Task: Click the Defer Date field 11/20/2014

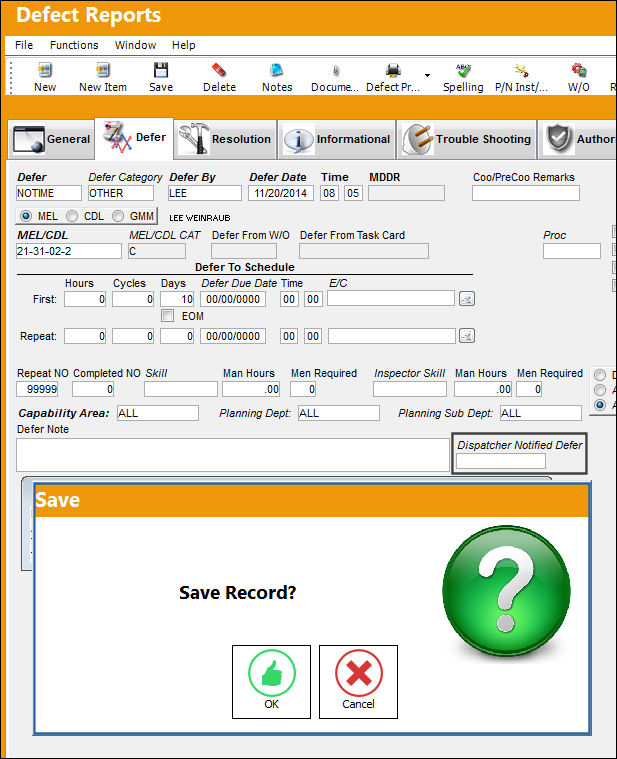Action: [281, 193]
